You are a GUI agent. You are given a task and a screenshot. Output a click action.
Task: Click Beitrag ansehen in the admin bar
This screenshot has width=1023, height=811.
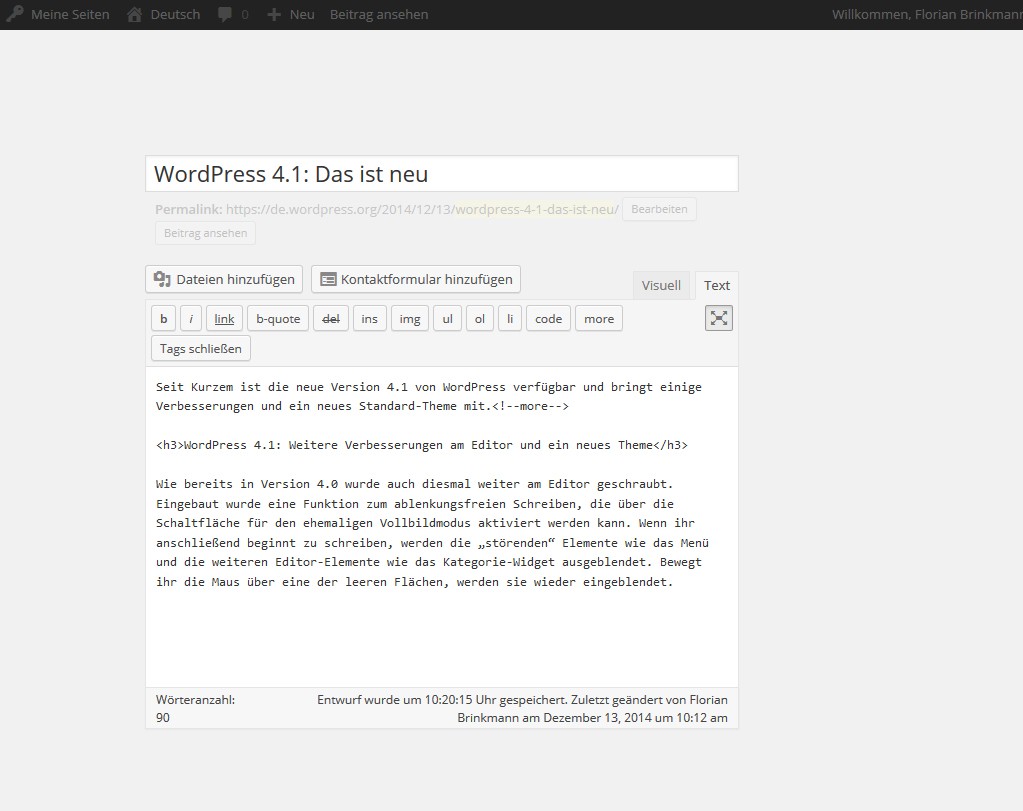tap(379, 14)
